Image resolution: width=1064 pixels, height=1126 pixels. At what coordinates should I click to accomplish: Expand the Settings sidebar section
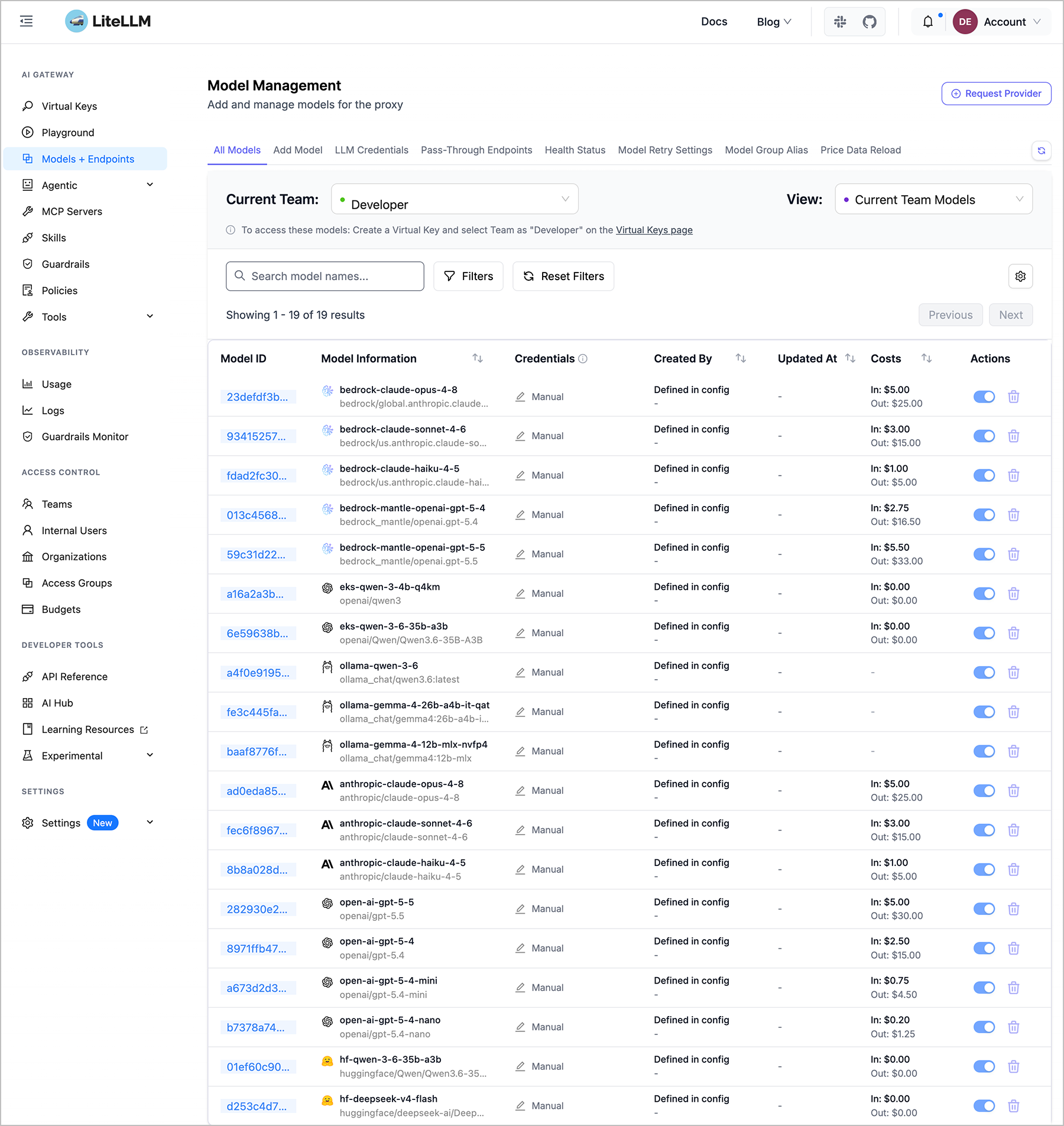tap(85, 823)
